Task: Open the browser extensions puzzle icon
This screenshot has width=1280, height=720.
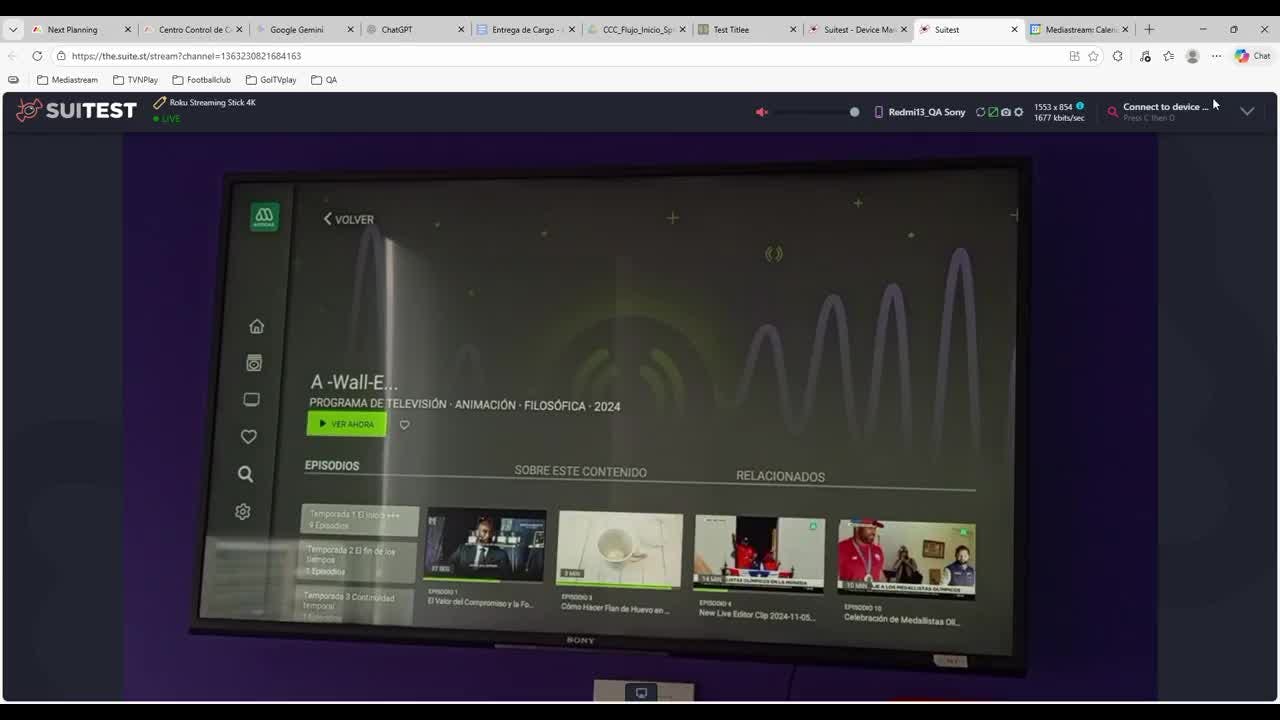Action: click(x=1118, y=56)
